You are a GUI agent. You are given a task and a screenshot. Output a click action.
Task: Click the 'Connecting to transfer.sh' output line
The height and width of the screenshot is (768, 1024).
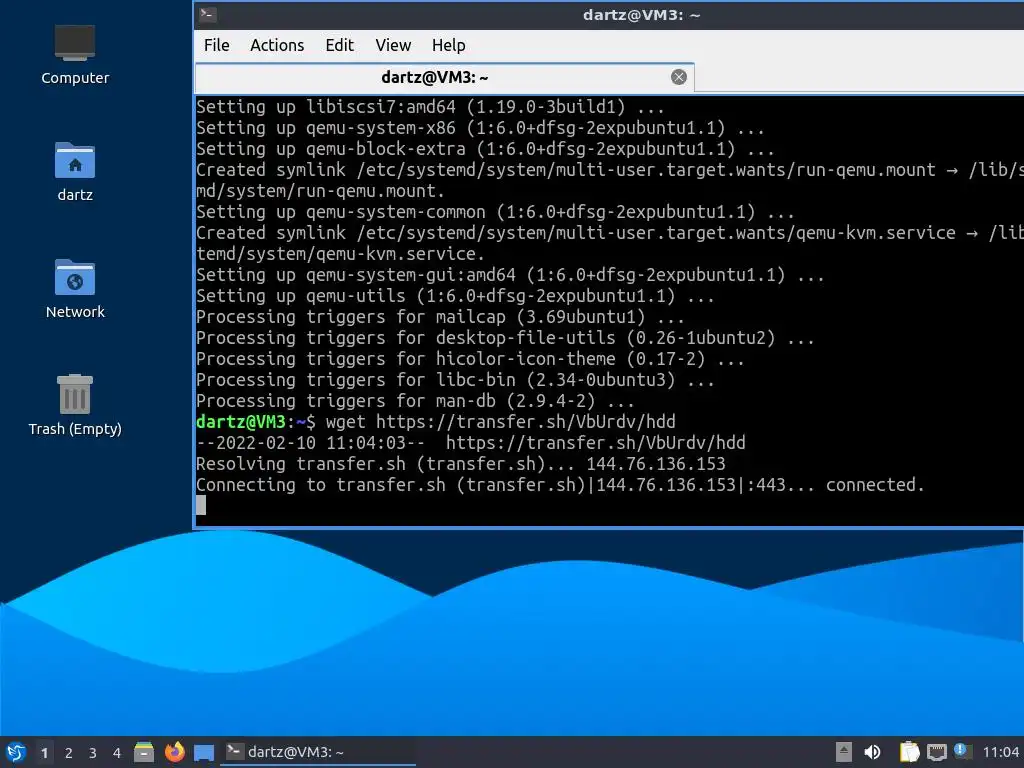point(560,485)
